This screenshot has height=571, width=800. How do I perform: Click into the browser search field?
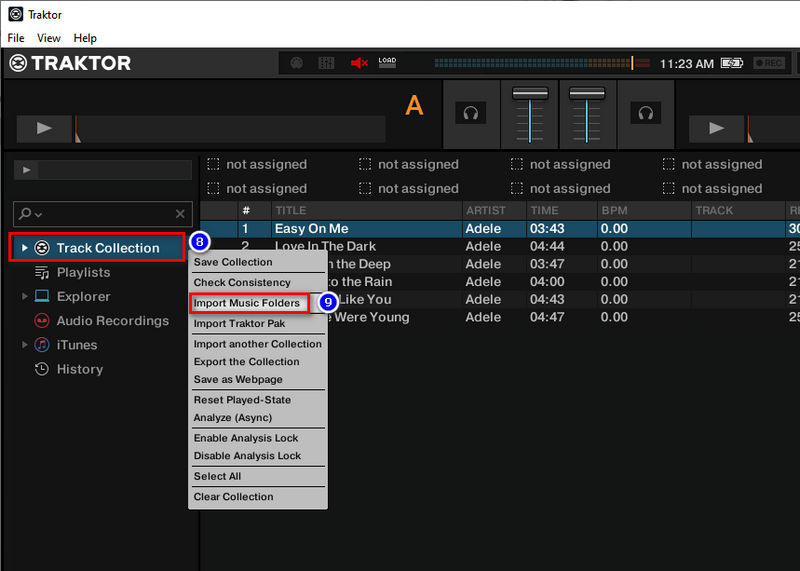[103, 214]
